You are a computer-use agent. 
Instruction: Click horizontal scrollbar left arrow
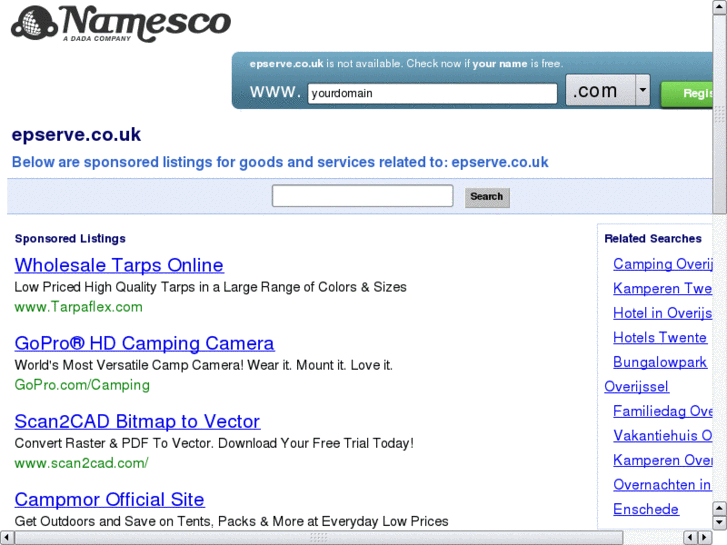tap(6, 538)
